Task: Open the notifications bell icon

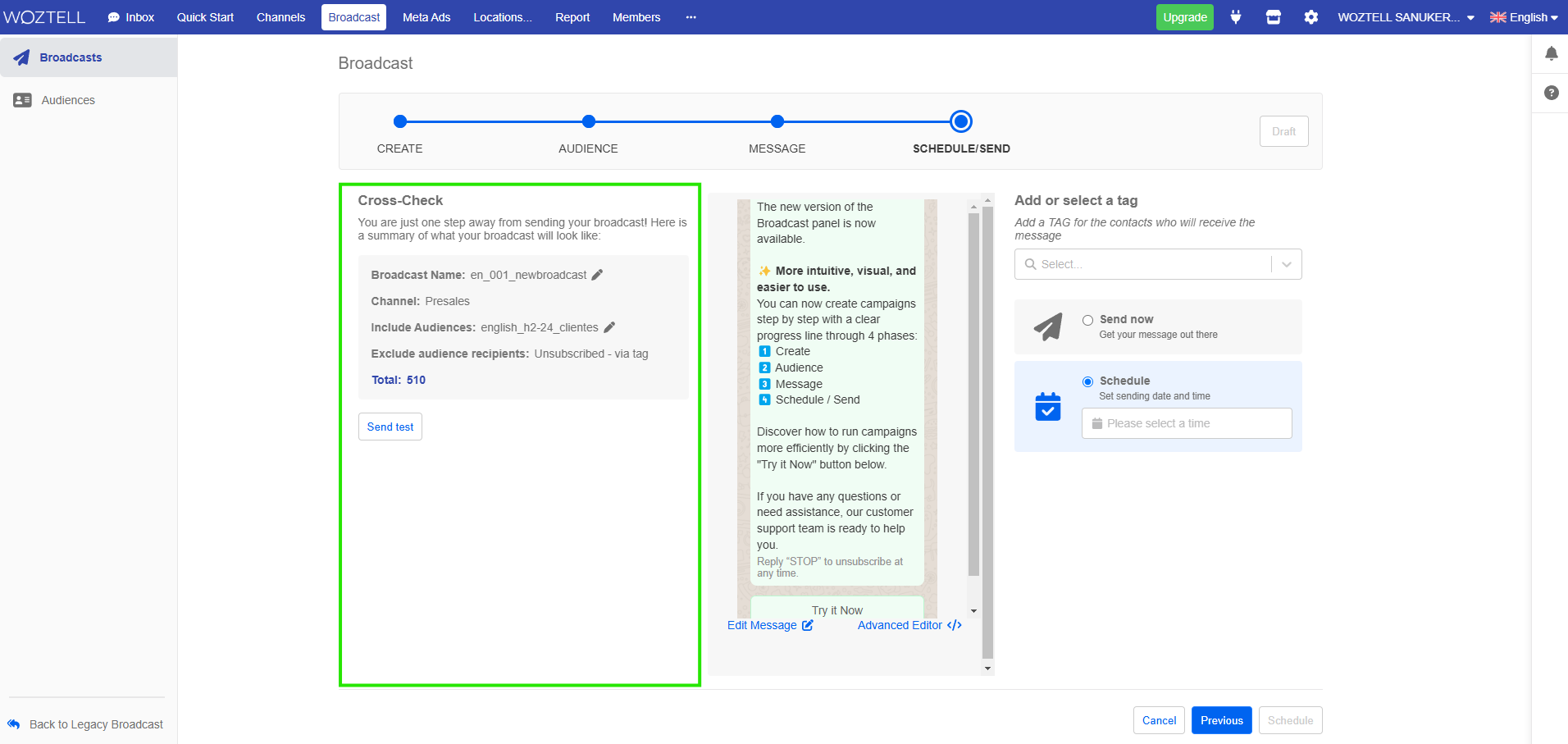Action: (1551, 54)
